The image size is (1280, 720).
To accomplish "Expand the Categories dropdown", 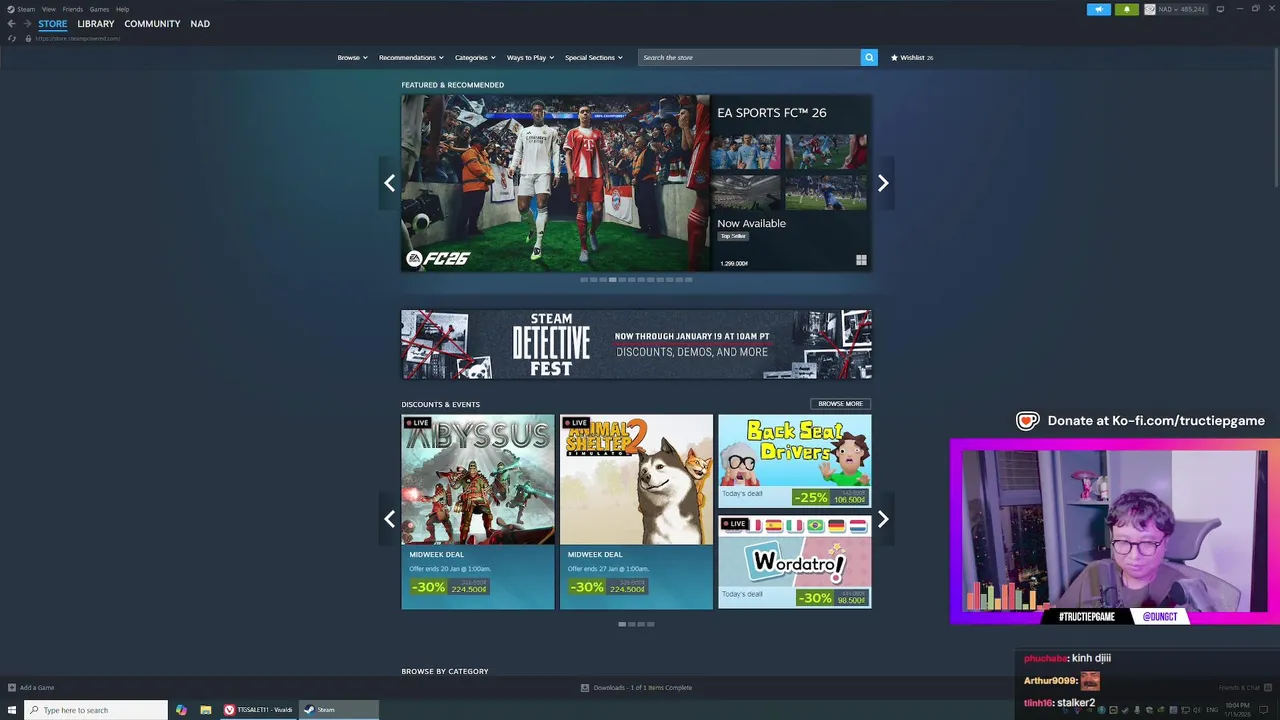I will (x=475, y=57).
